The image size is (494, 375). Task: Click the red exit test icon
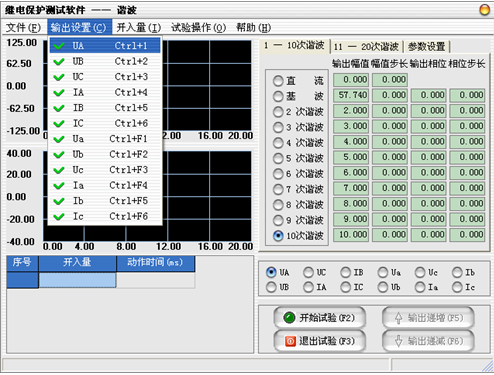point(290,341)
